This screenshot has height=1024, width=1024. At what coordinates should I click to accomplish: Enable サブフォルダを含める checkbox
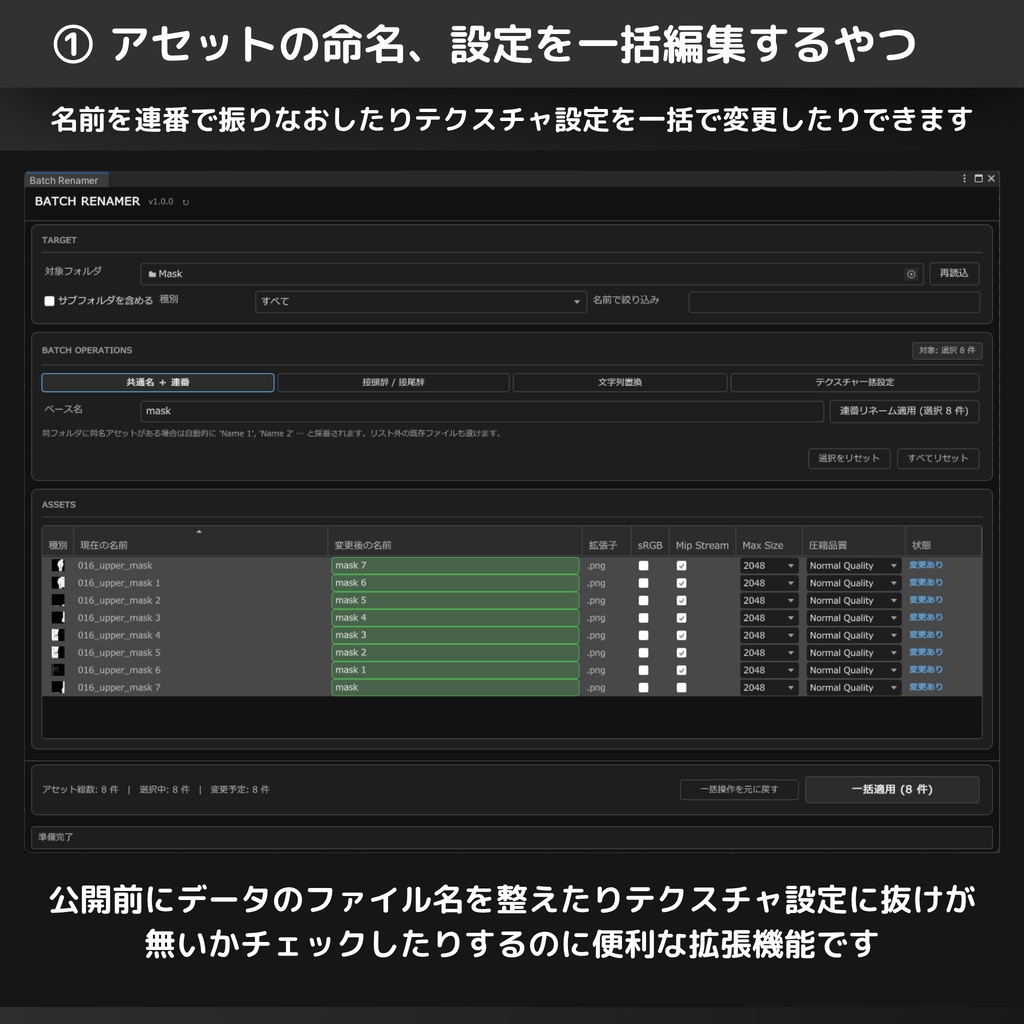coord(49,301)
